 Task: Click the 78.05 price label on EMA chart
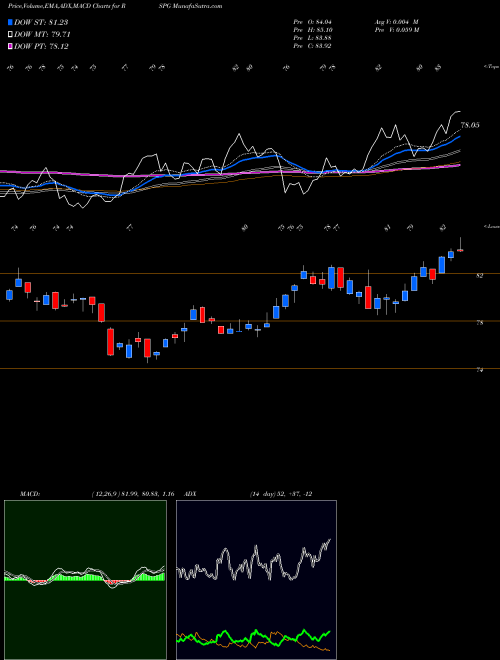(x=470, y=125)
